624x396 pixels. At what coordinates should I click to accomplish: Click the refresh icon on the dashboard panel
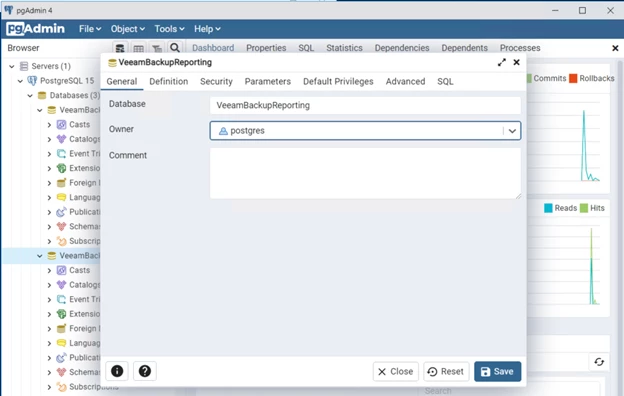[599, 362]
